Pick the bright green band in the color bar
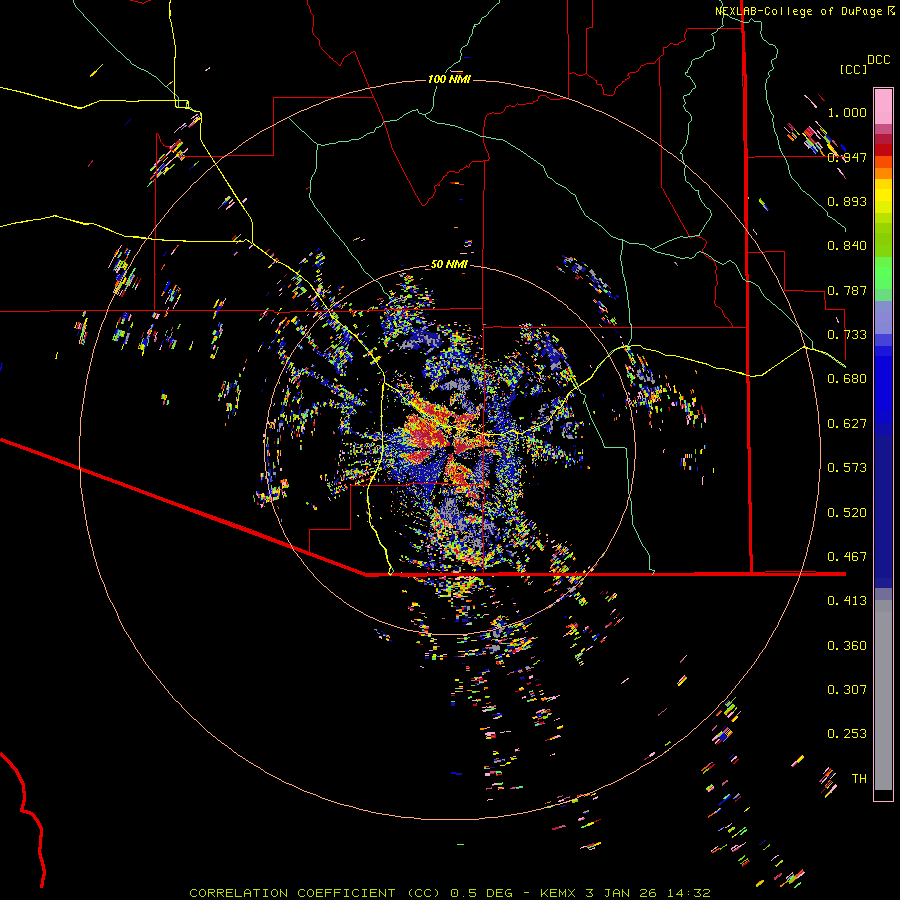This screenshot has height=900, width=900. pos(883,273)
